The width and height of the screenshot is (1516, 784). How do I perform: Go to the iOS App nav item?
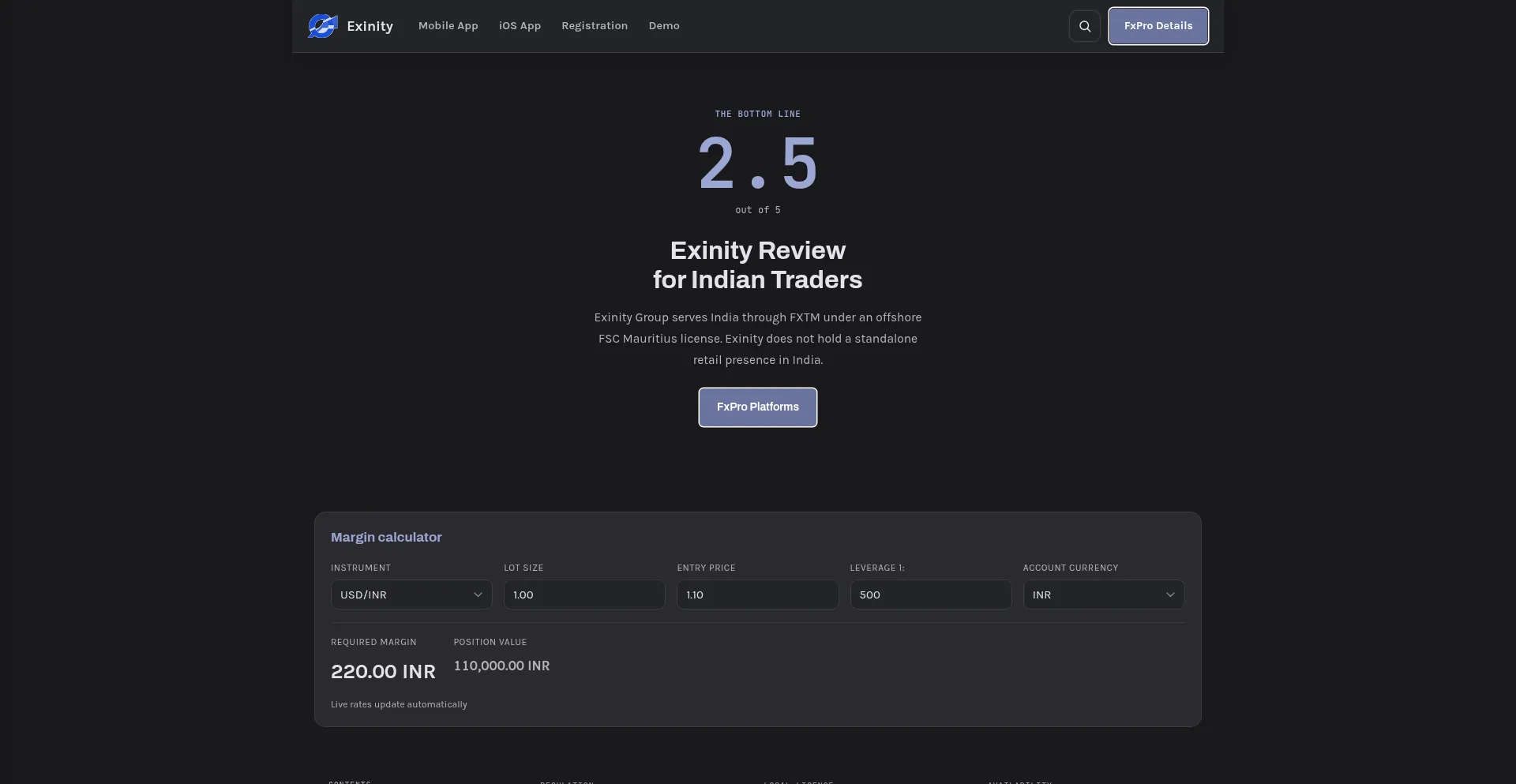(x=520, y=26)
